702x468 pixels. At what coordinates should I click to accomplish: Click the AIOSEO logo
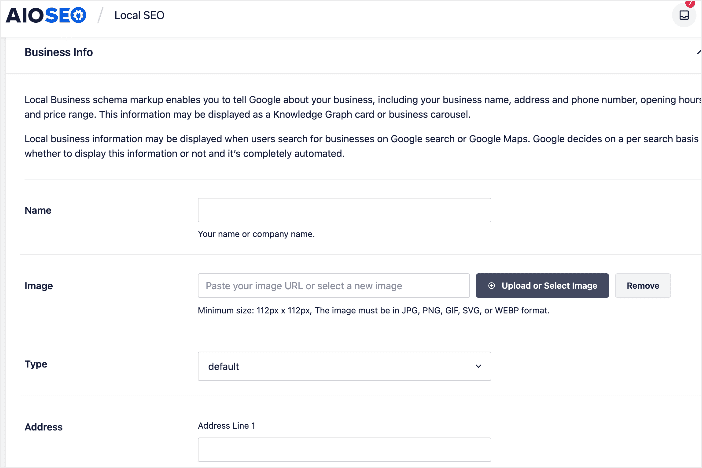46,16
